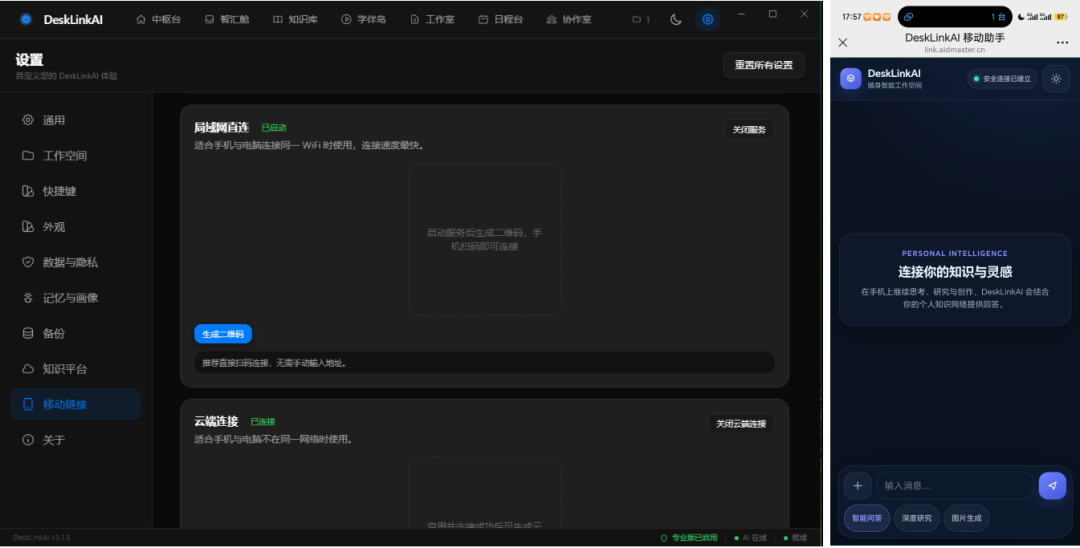
Task: Click the 局域网直连 section heading
Action: pyautogui.click(x=221, y=127)
